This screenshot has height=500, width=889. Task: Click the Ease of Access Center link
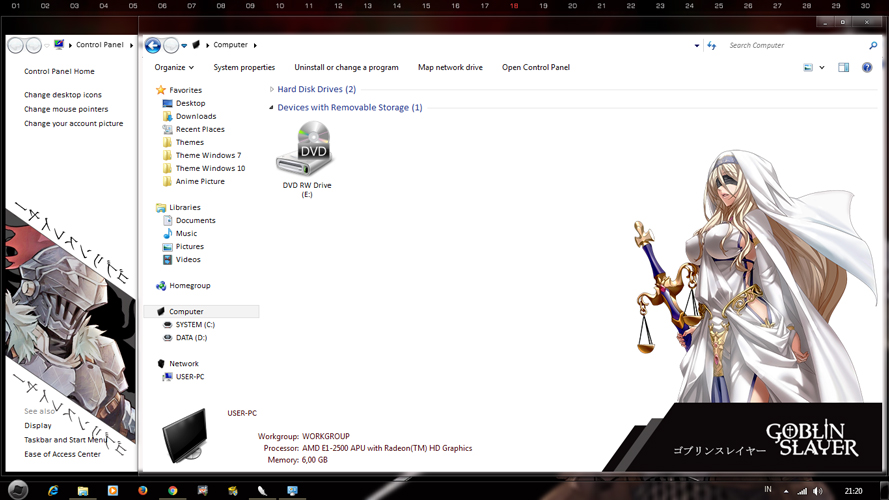tap(62, 454)
